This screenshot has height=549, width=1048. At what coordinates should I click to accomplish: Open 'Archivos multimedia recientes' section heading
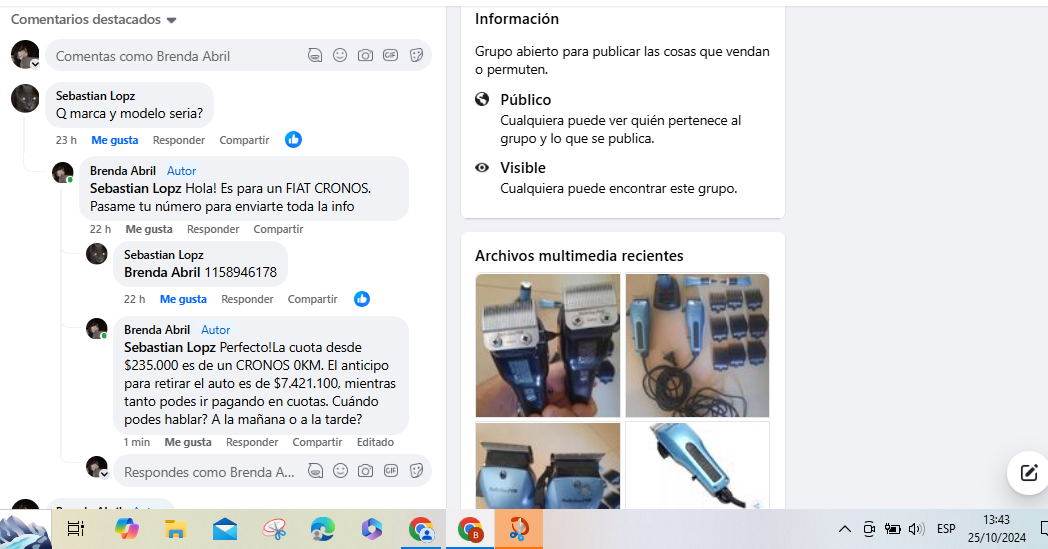(x=579, y=255)
